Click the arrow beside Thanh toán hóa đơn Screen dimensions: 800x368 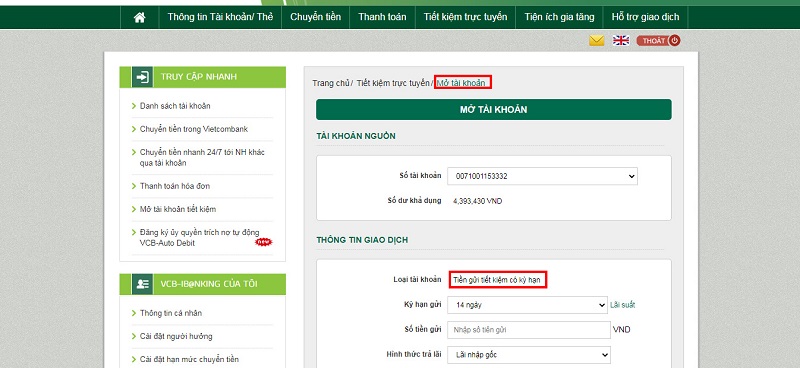pos(134,186)
